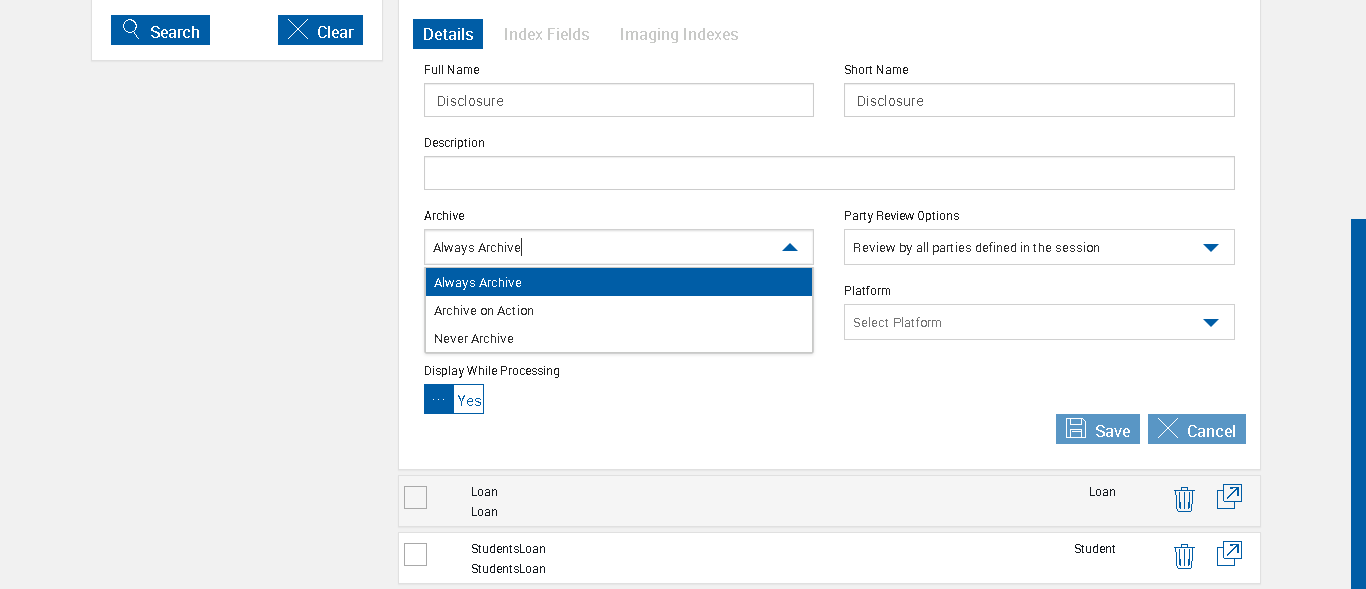Open the Loan row in new window
The image size is (1366, 589).
pos(1229,497)
